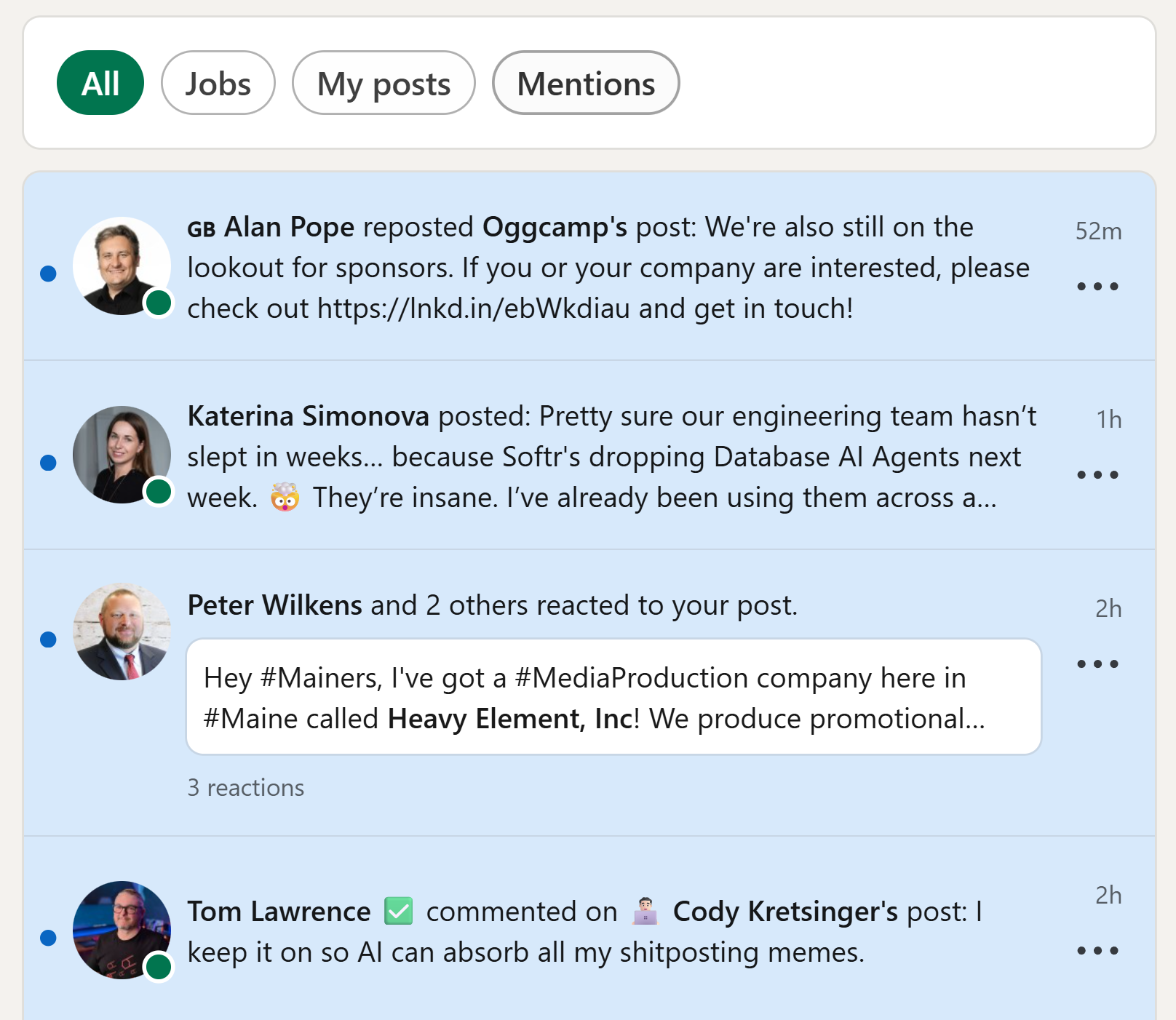This screenshot has width=1176, height=1020.
Task: Click the blue unread indicator on Peter Wilkens's notification
Action: [x=48, y=640]
